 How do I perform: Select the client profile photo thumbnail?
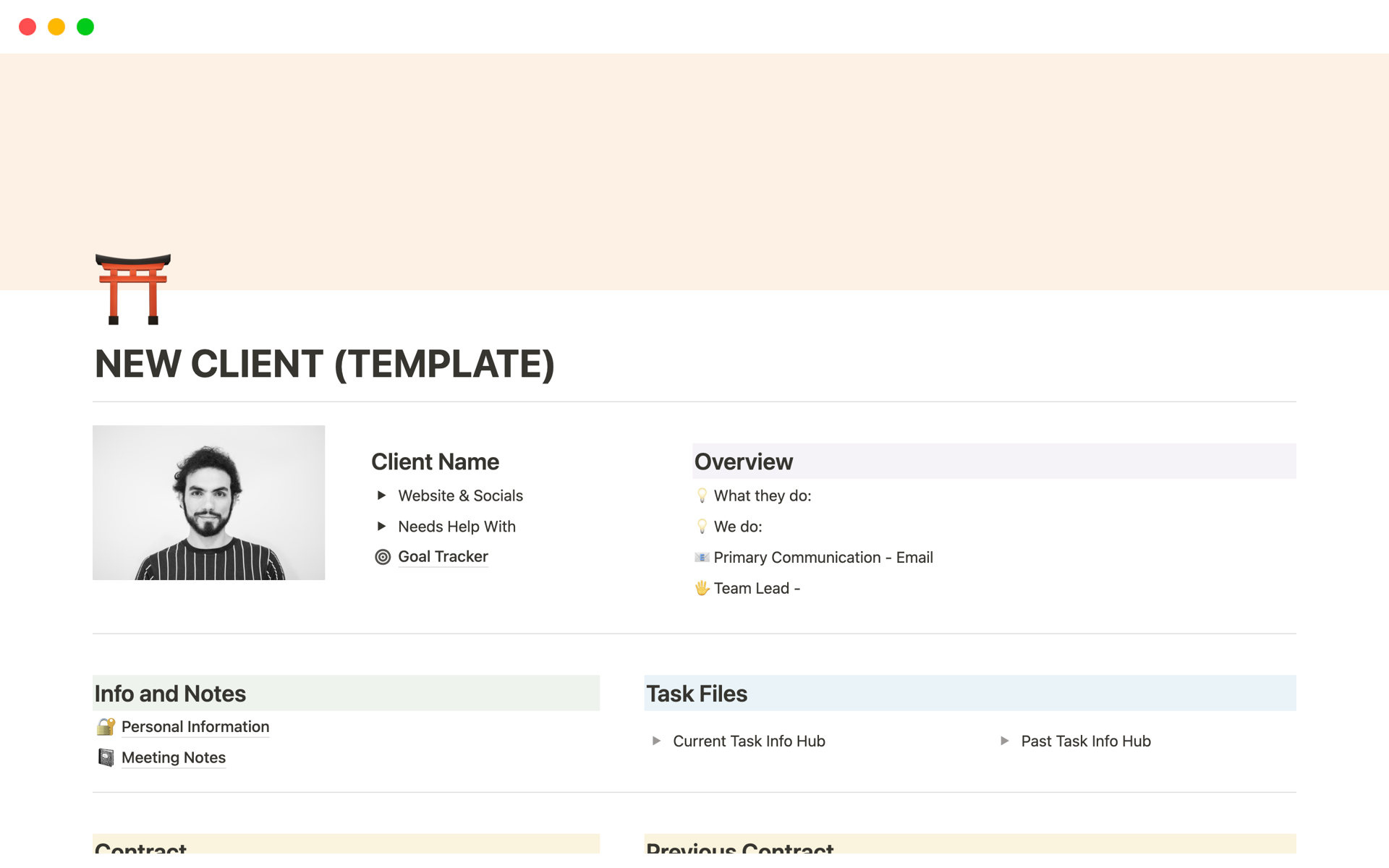[x=210, y=502]
